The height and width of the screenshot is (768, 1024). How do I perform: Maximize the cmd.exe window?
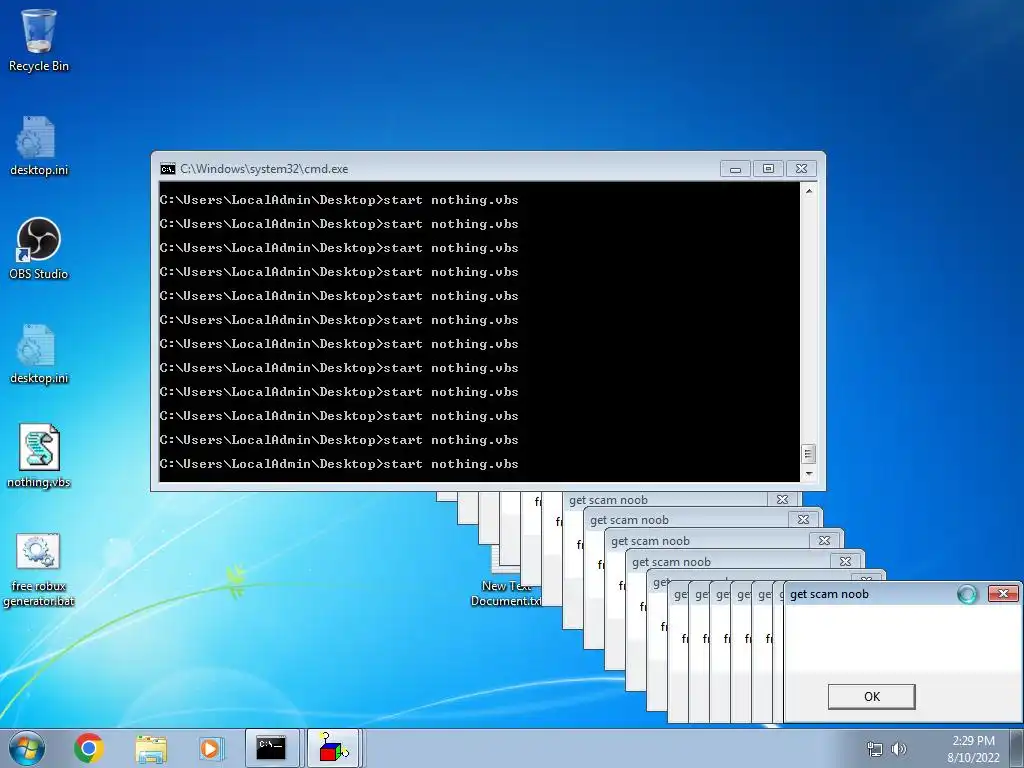(768, 169)
